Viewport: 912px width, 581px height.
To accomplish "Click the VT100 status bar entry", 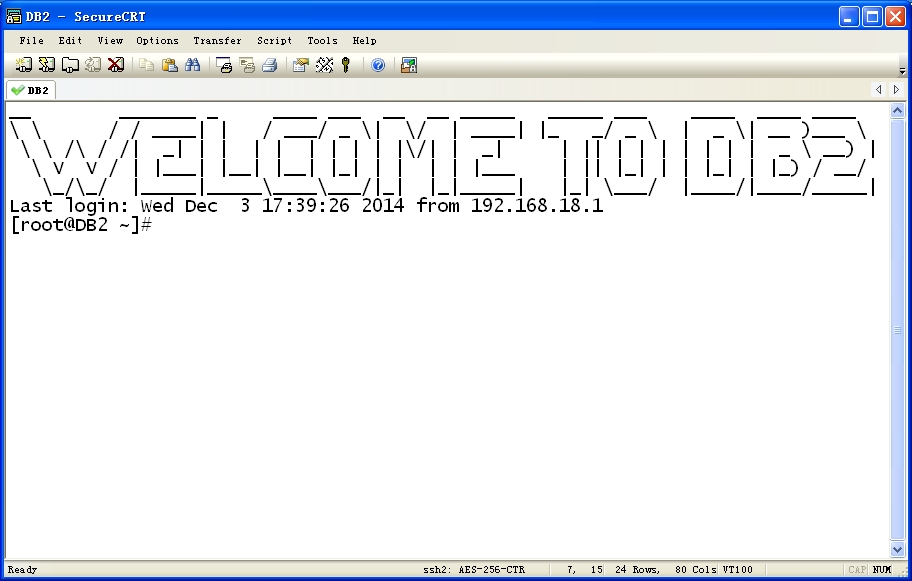I will pos(738,570).
